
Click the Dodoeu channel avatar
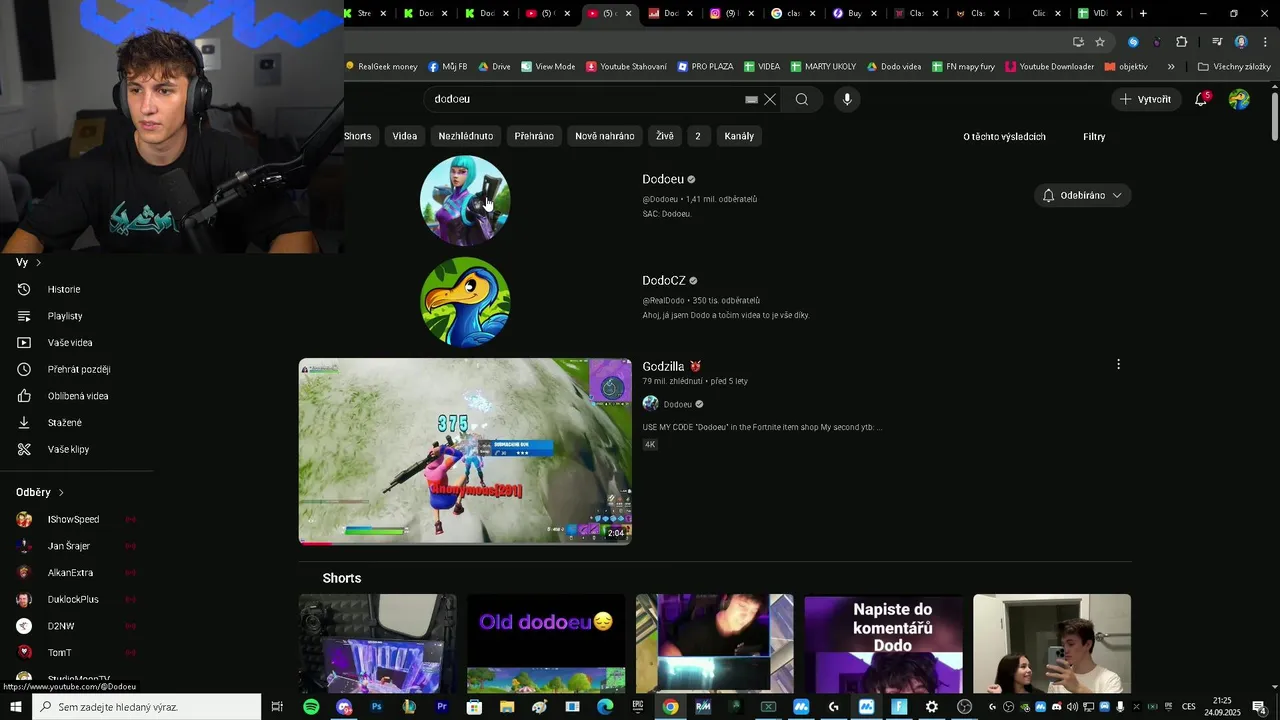point(465,200)
